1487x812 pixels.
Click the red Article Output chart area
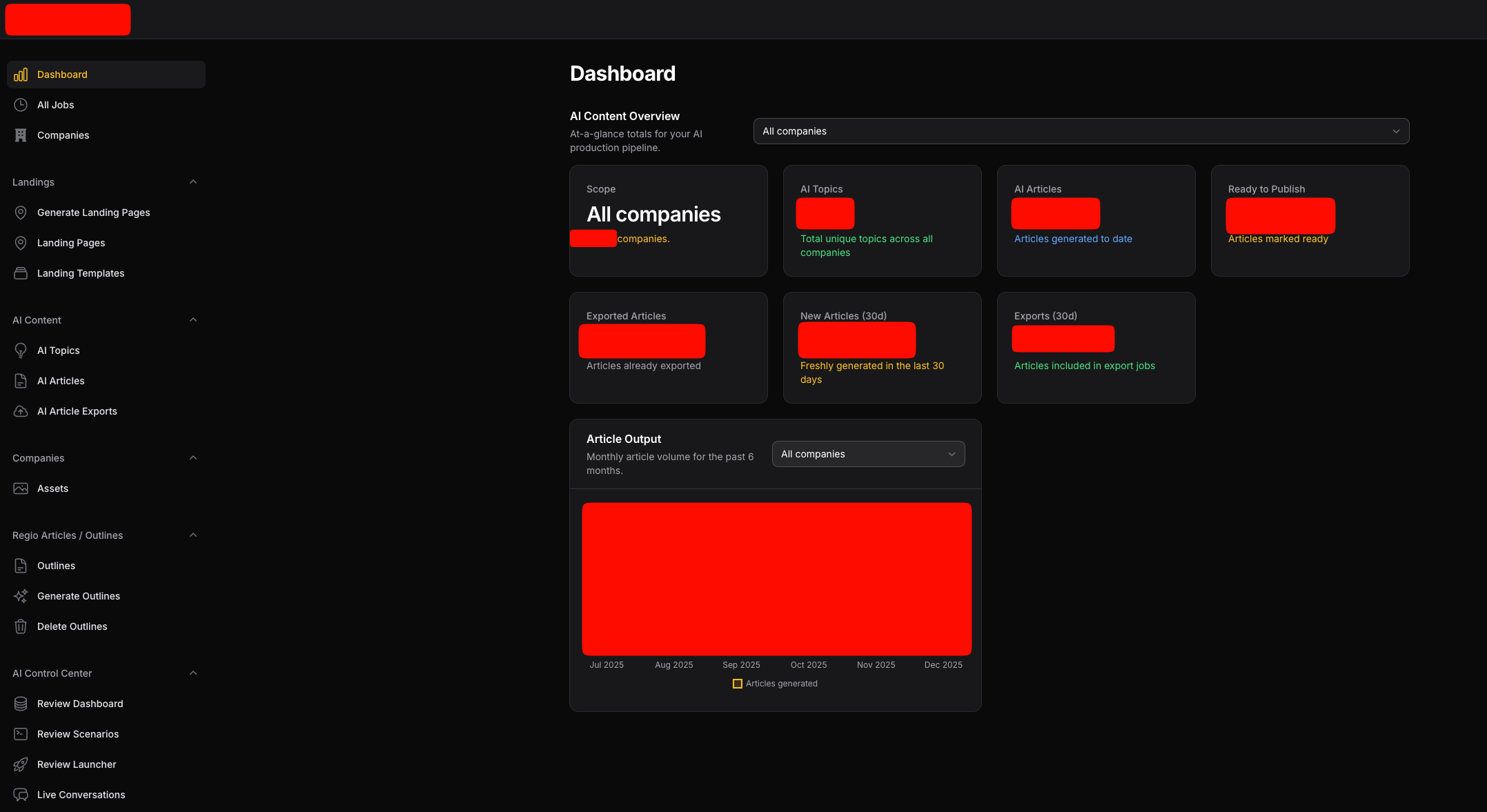[776, 578]
